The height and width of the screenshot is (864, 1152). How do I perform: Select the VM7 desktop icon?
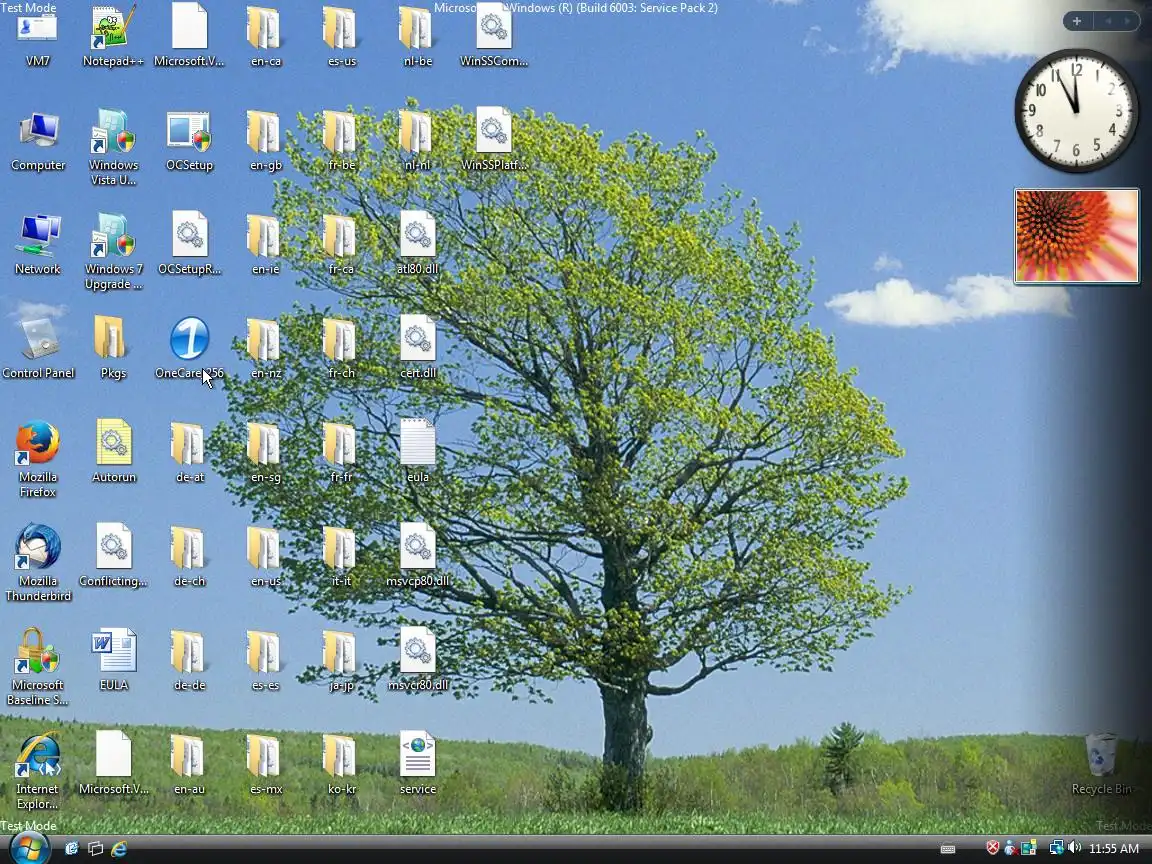pyautogui.click(x=37, y=35)
